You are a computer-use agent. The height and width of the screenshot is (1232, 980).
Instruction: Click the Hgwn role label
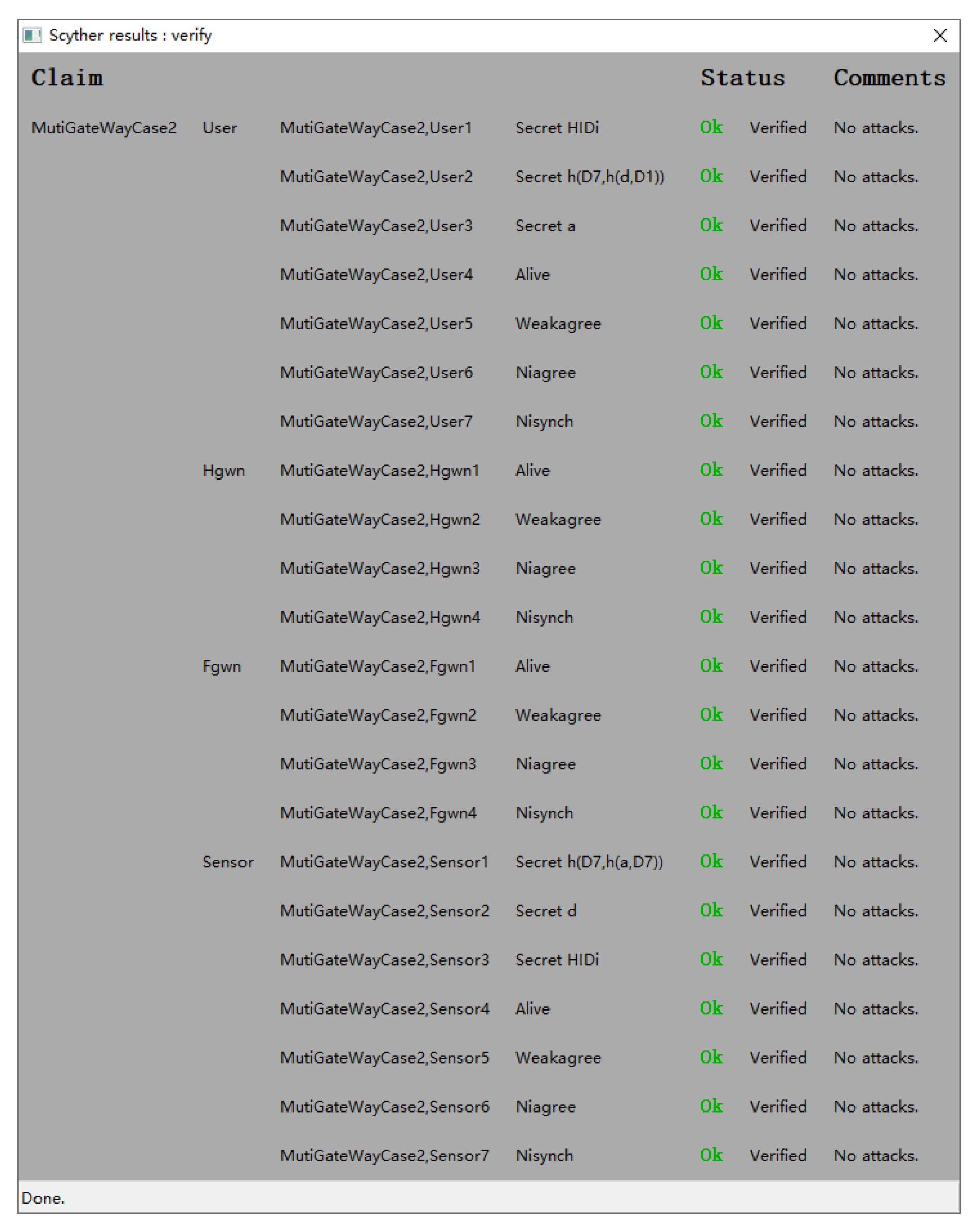coord(223,470)
